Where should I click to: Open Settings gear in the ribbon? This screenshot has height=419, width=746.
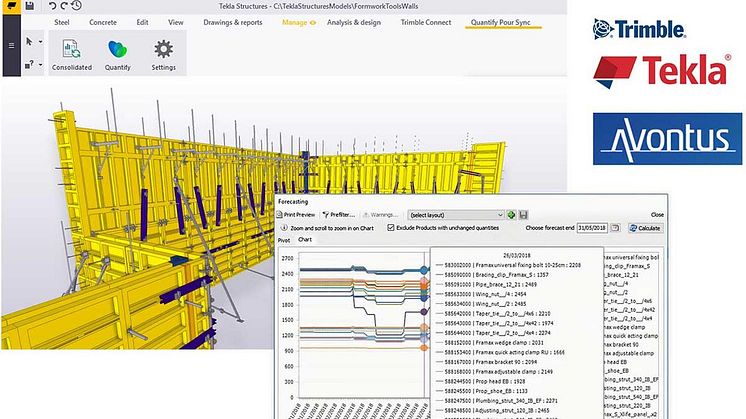pos(163,49)
